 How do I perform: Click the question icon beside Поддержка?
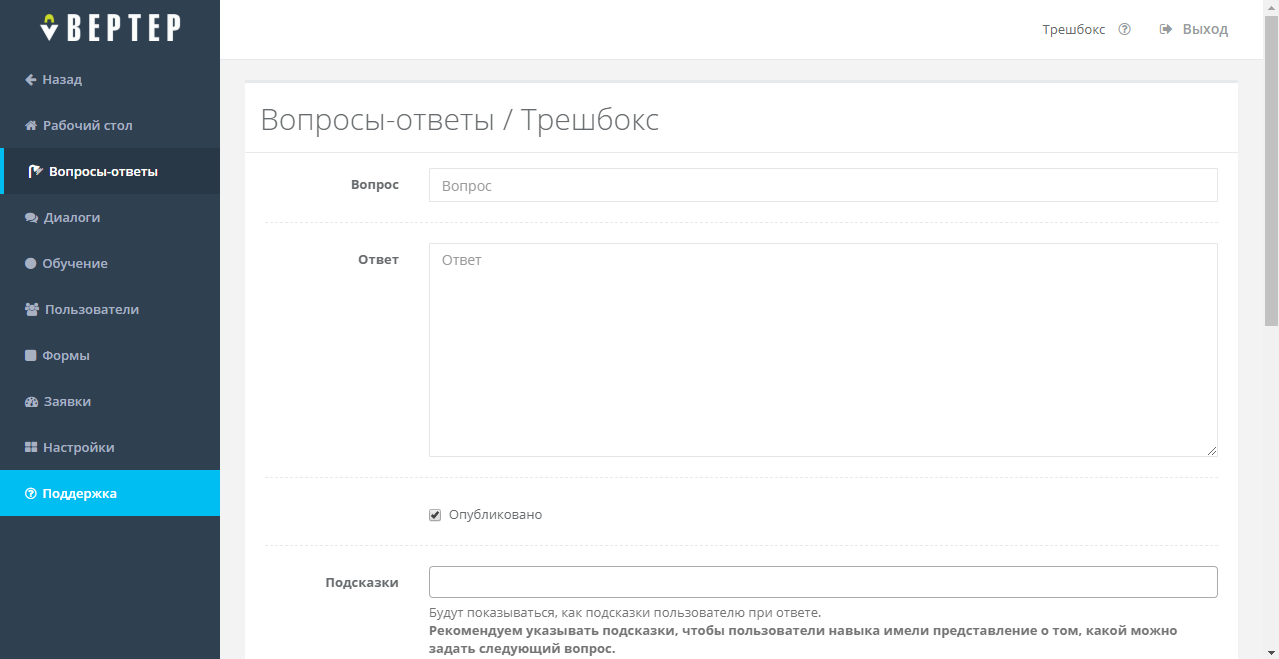31,494
